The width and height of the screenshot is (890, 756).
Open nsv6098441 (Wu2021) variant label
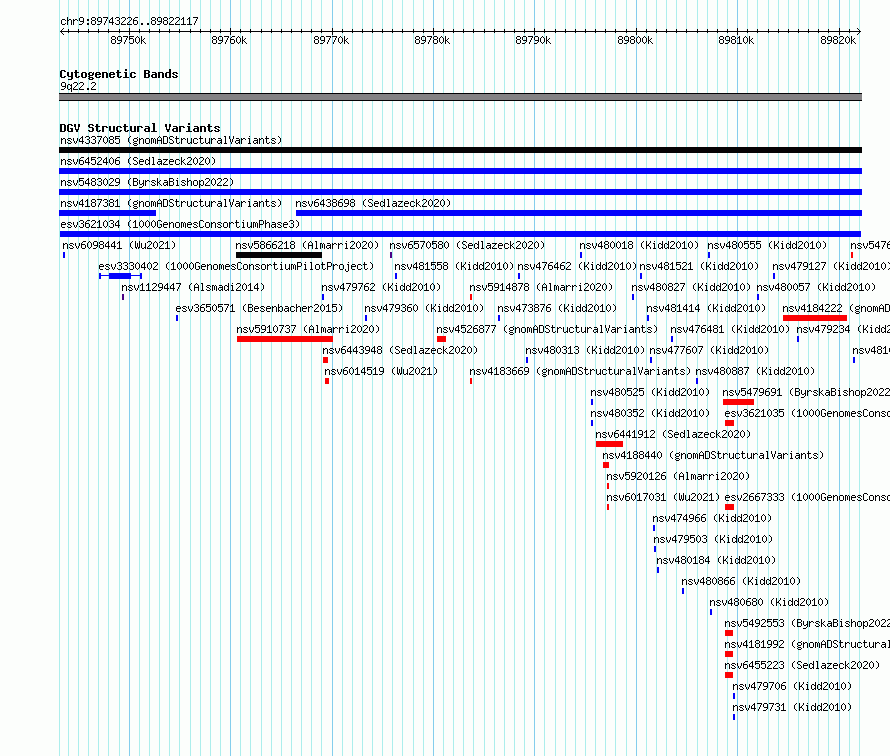click(119, 245)
